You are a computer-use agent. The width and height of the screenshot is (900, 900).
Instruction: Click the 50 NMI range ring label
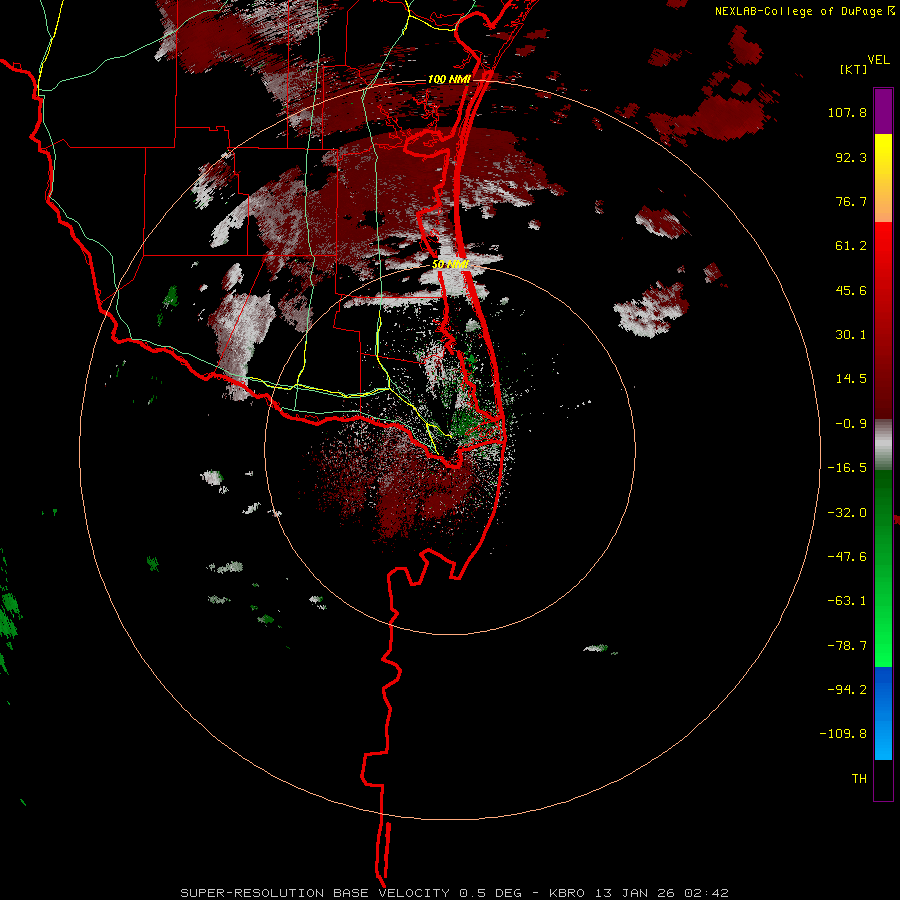tap(451, 264)
